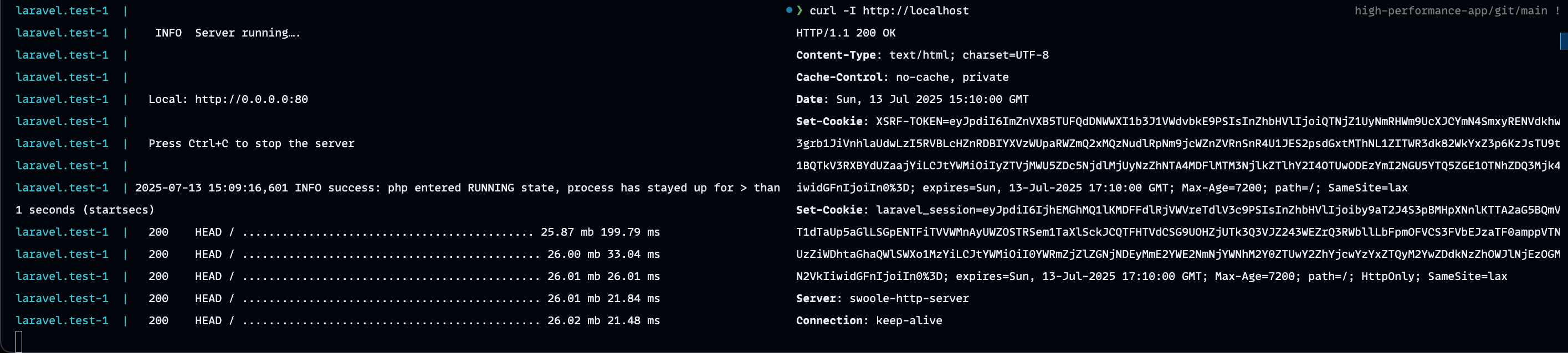Click the 'Press Ctrl+C to stop the server' text
The width and height of the screenshot is (1568, 353).
pos(252,143)
